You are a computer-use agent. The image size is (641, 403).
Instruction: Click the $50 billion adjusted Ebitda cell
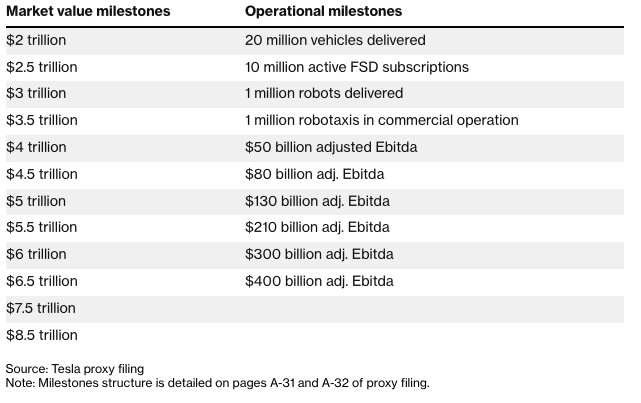(x=331, y=147)
